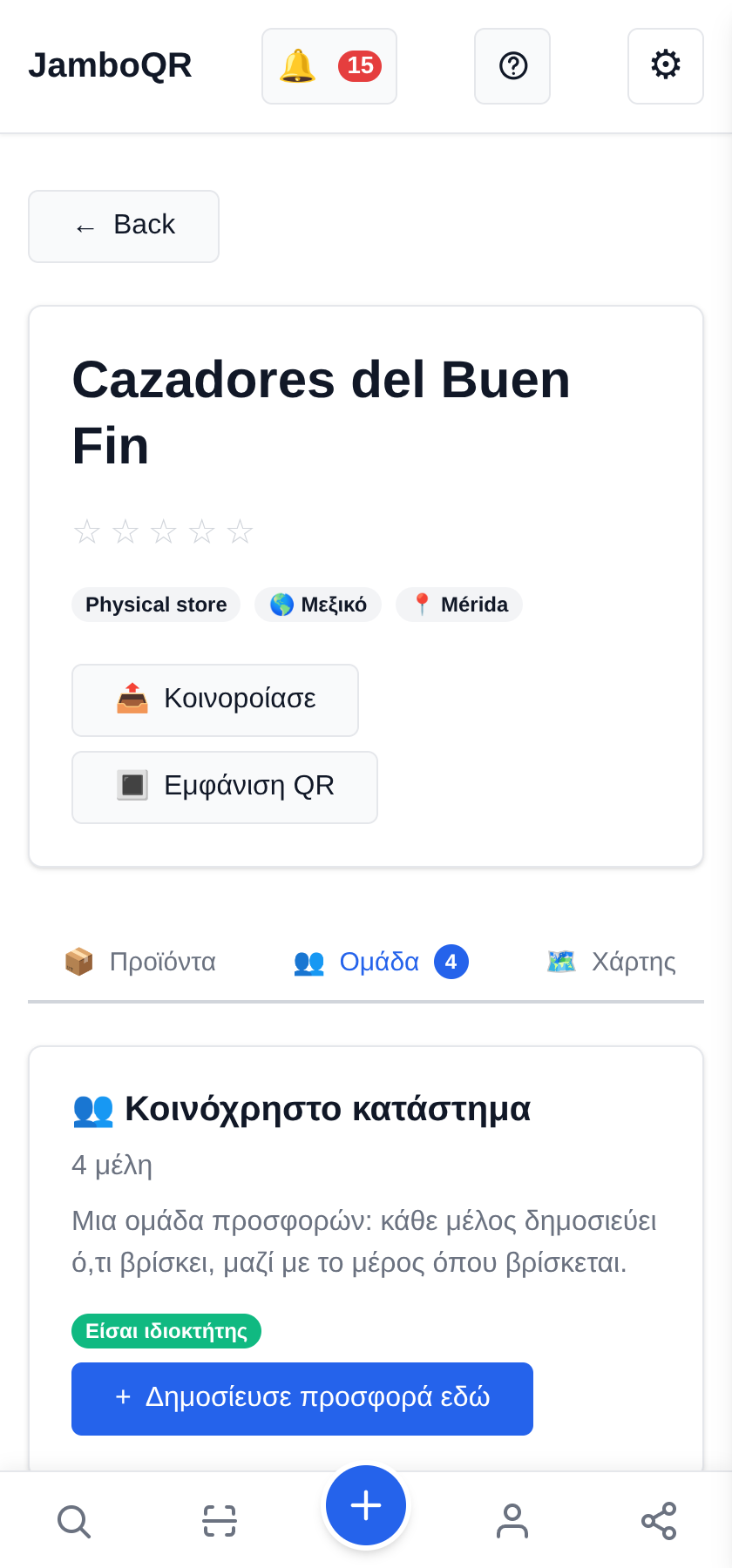Open the Χάρτης map tab
The image size is (732, 1568).
tap(611, 962)
